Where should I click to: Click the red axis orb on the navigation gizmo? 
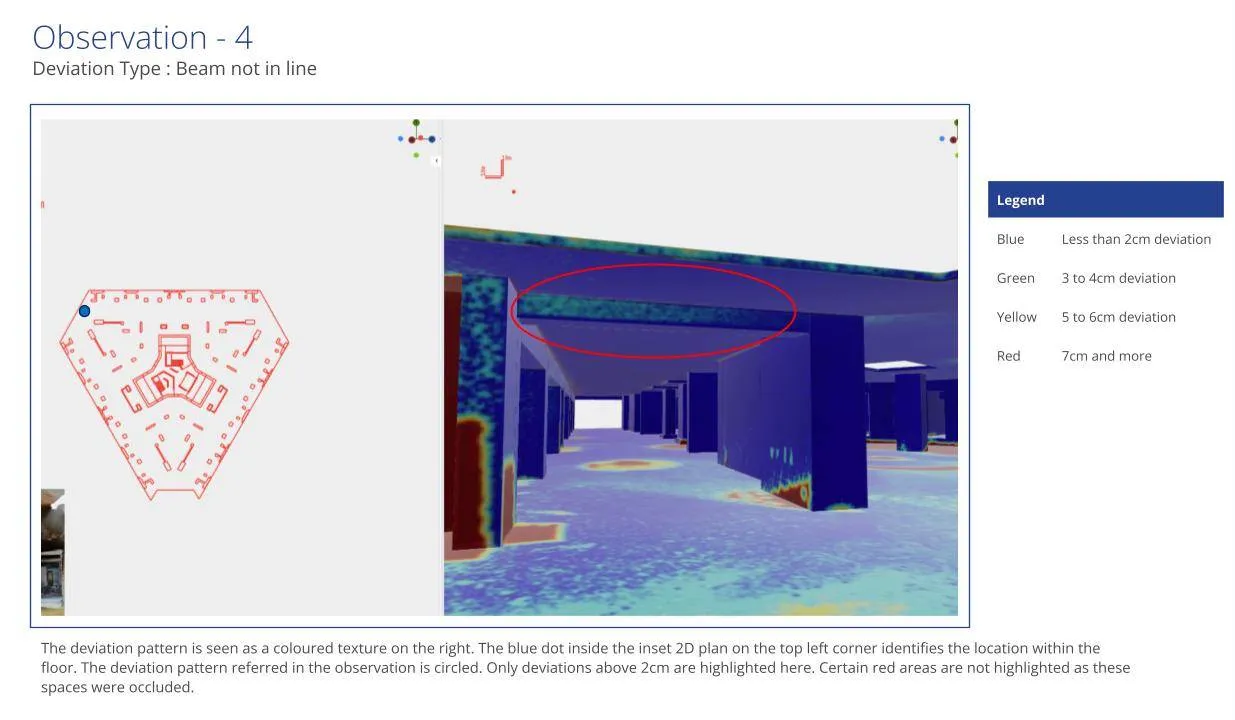pos(421,137)
